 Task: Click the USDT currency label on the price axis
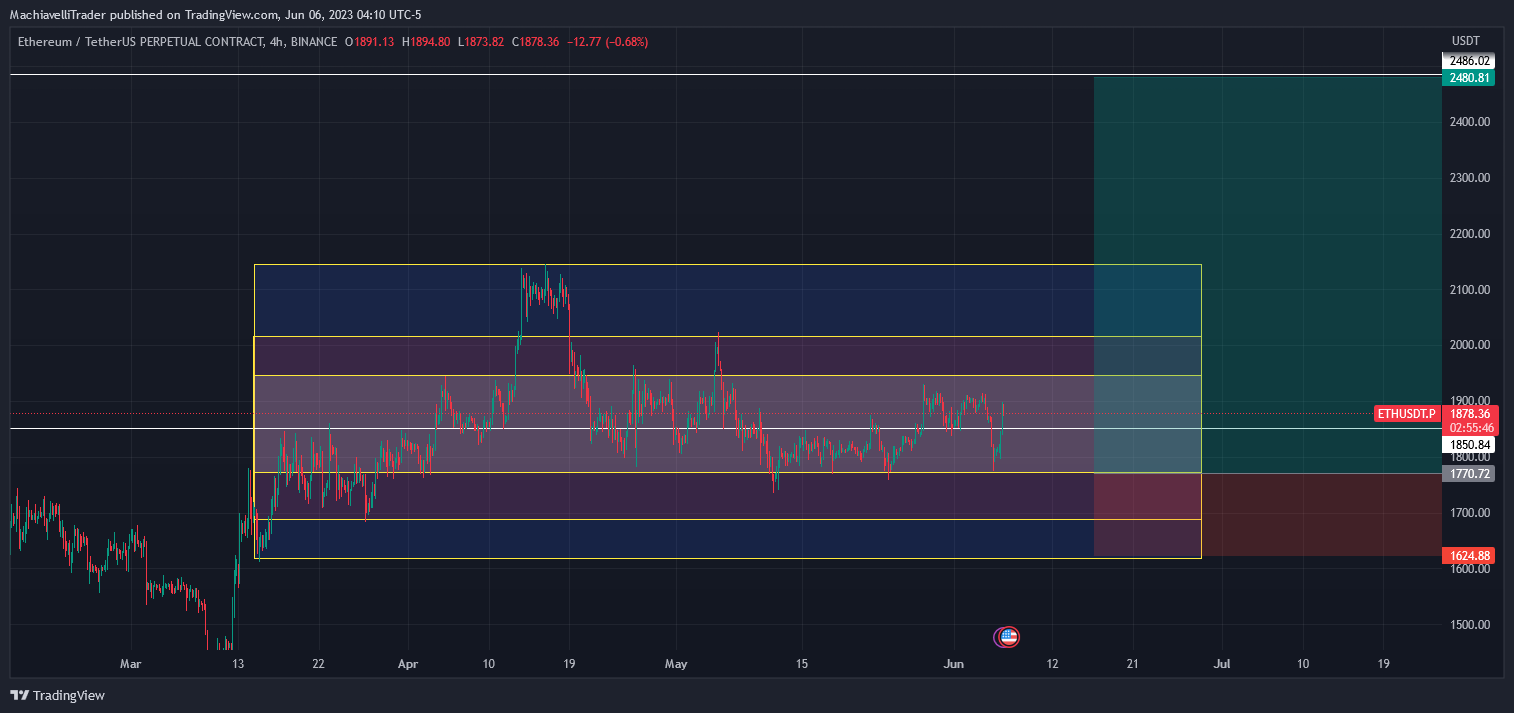(x=1464, y=41)
